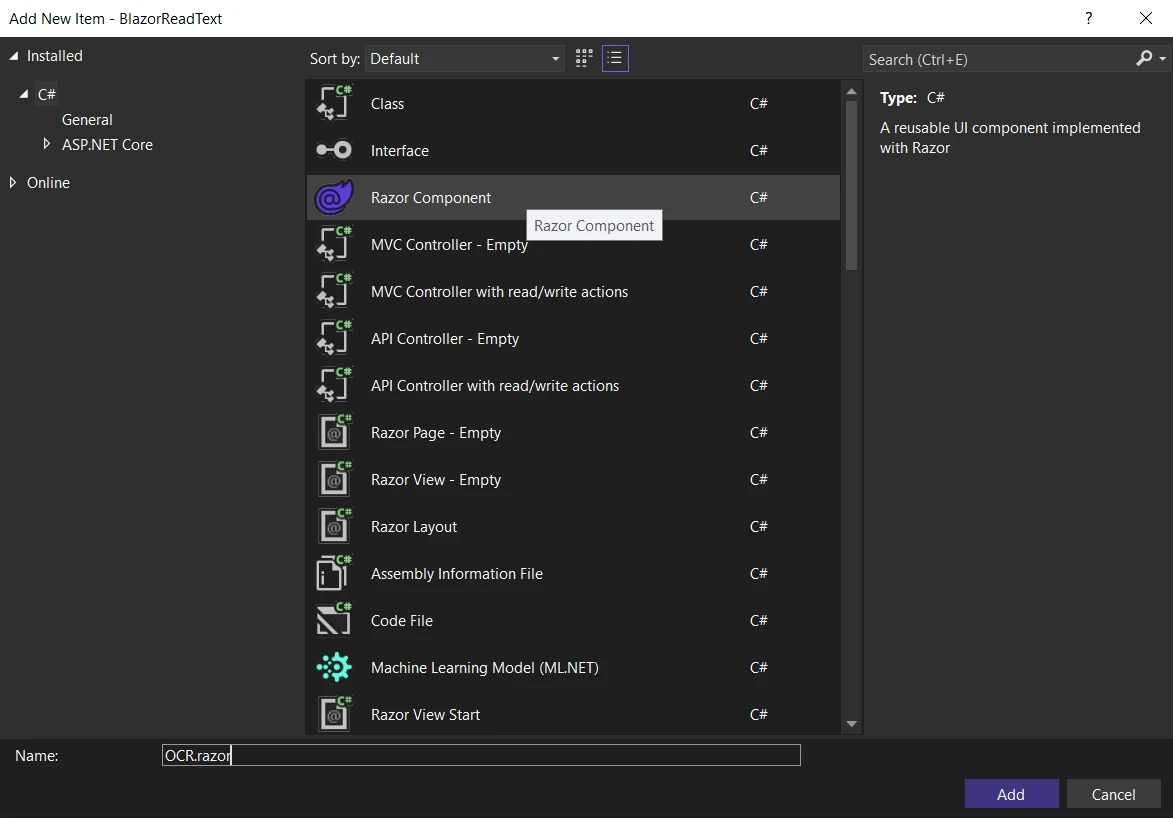Image resolution: width=1173 pixels, height=818 pixels.
Task: Select the General category
Action: (87, 119)
